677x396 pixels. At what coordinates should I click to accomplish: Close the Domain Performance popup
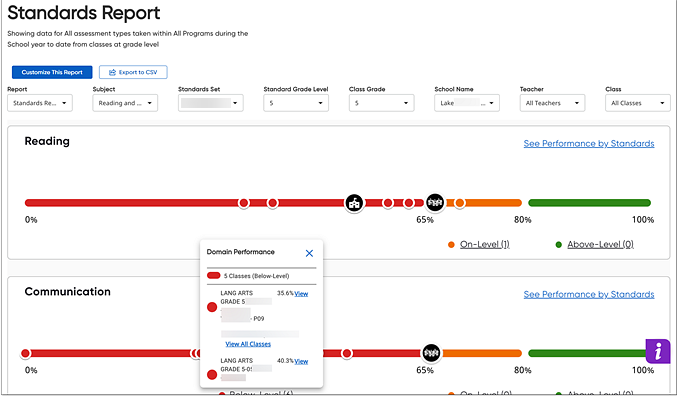point(309,253)
